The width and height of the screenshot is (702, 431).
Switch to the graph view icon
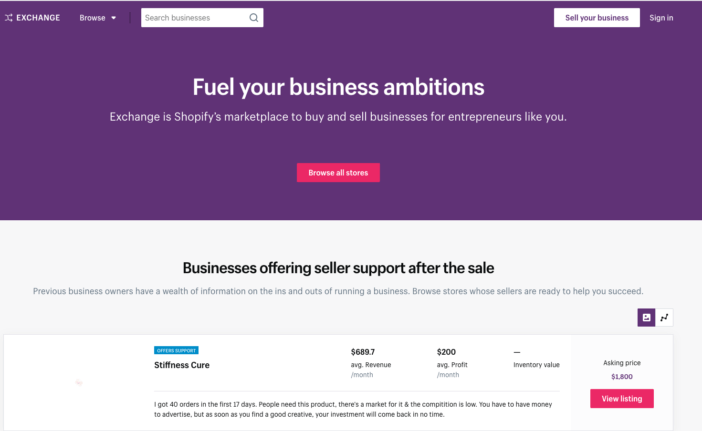tap(664, 317)
